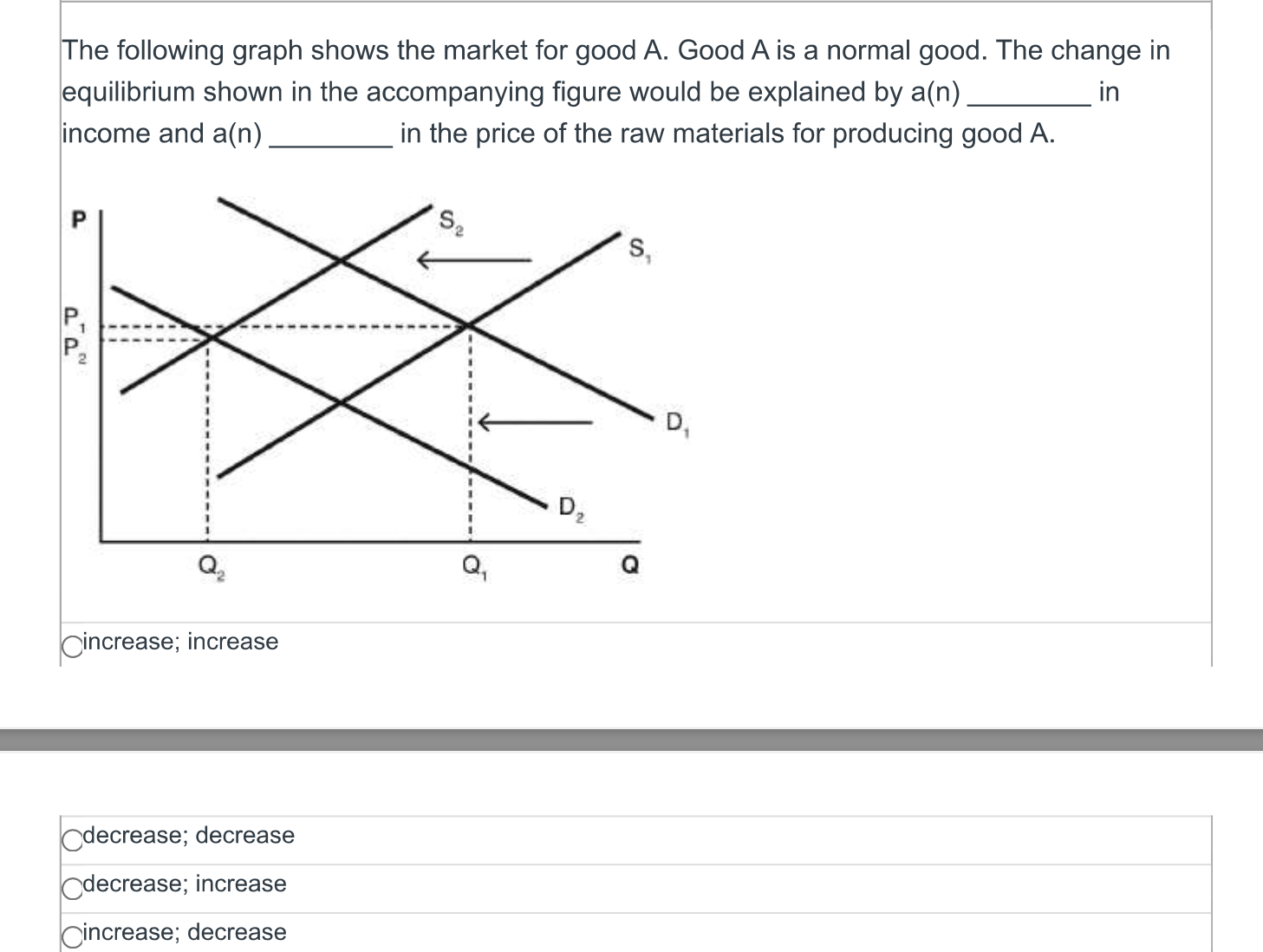
Task: Click the S1 supply curve label
Action: [639, 250]
